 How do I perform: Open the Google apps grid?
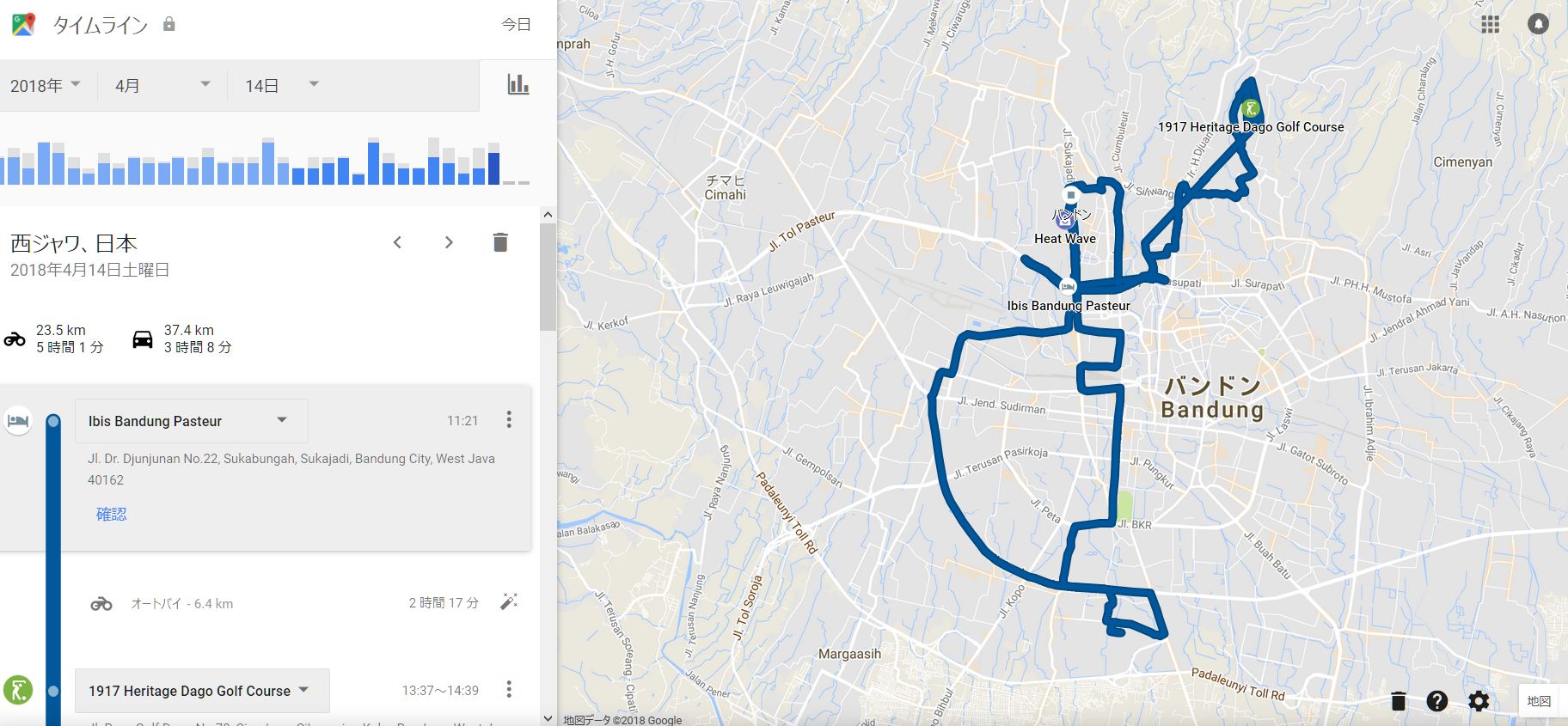point(1491,24)
